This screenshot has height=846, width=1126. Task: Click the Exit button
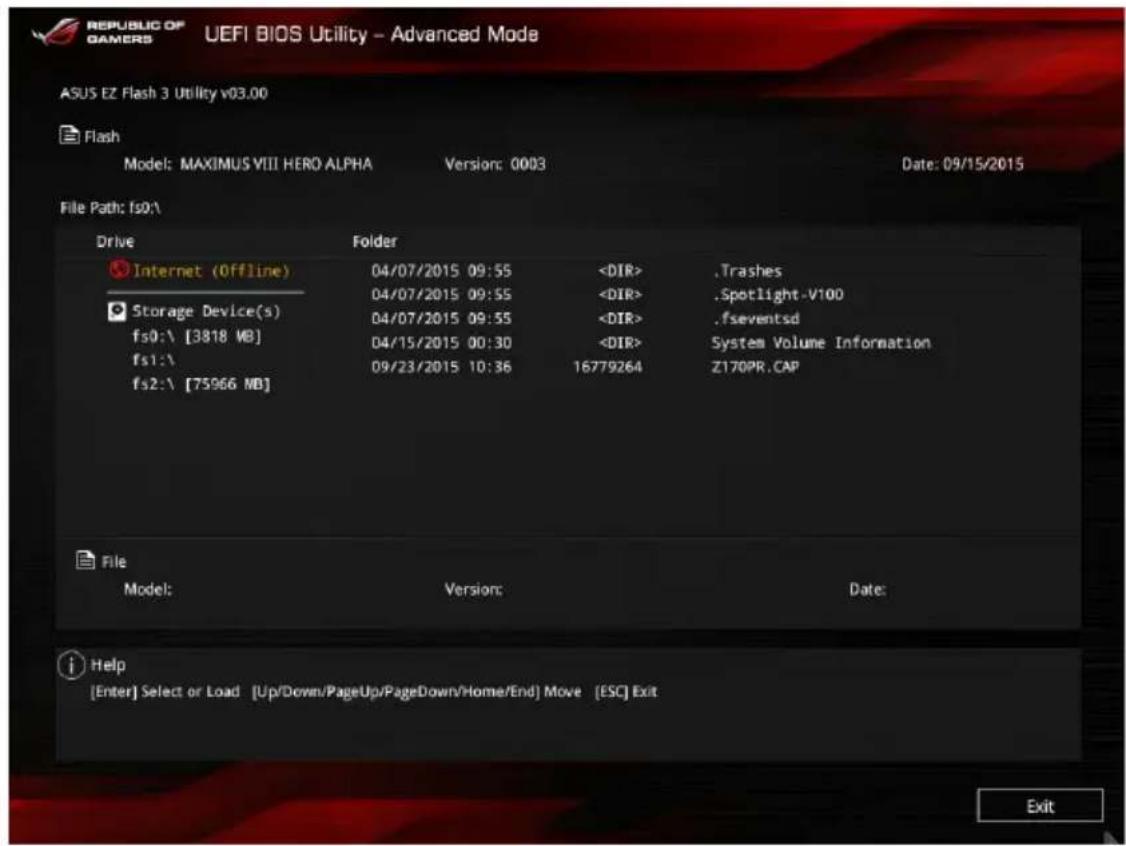pos(1040,805)
